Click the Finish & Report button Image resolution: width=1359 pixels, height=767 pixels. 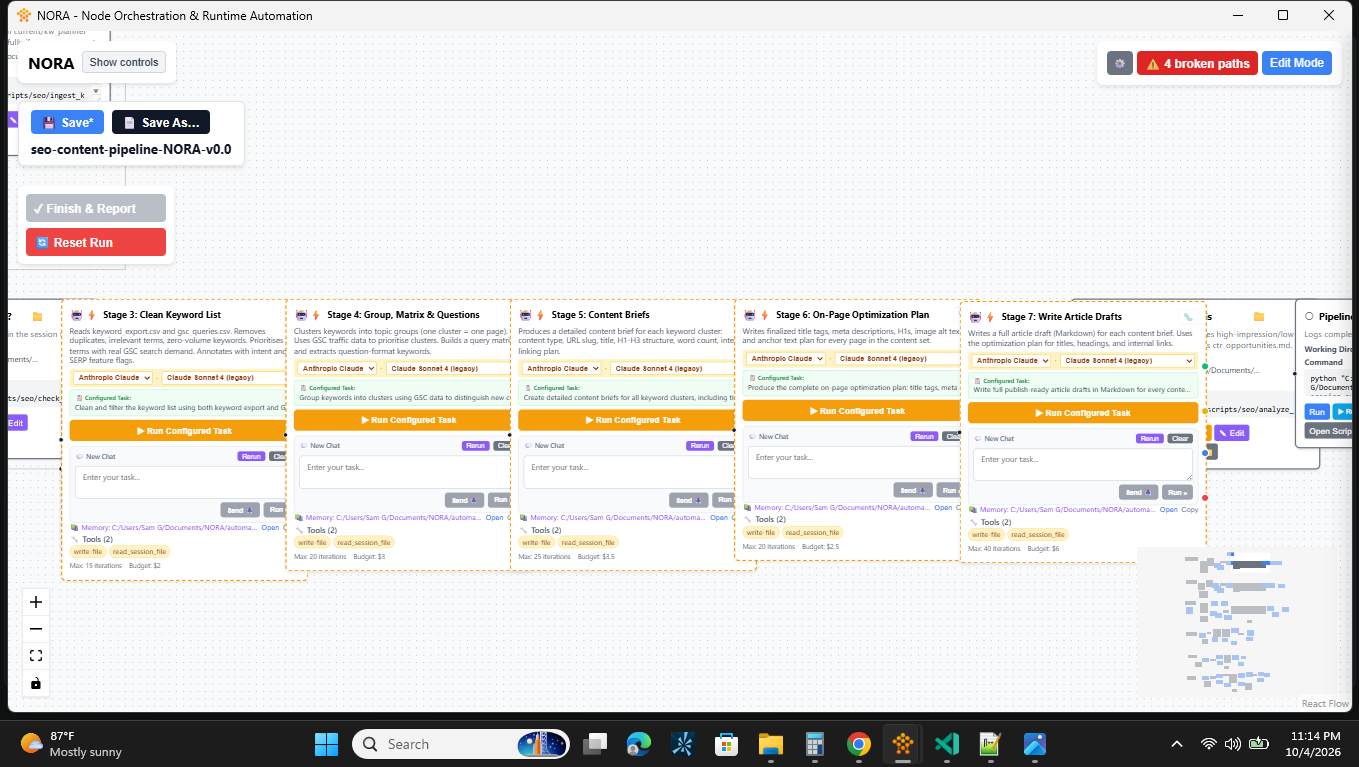[x=96, y=208]
